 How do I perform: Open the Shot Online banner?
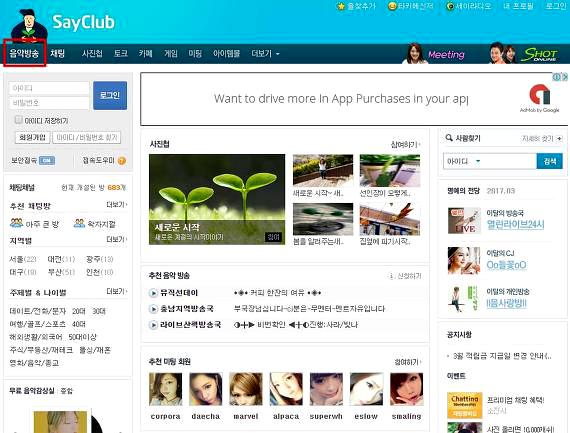click(x=524, y=53)
